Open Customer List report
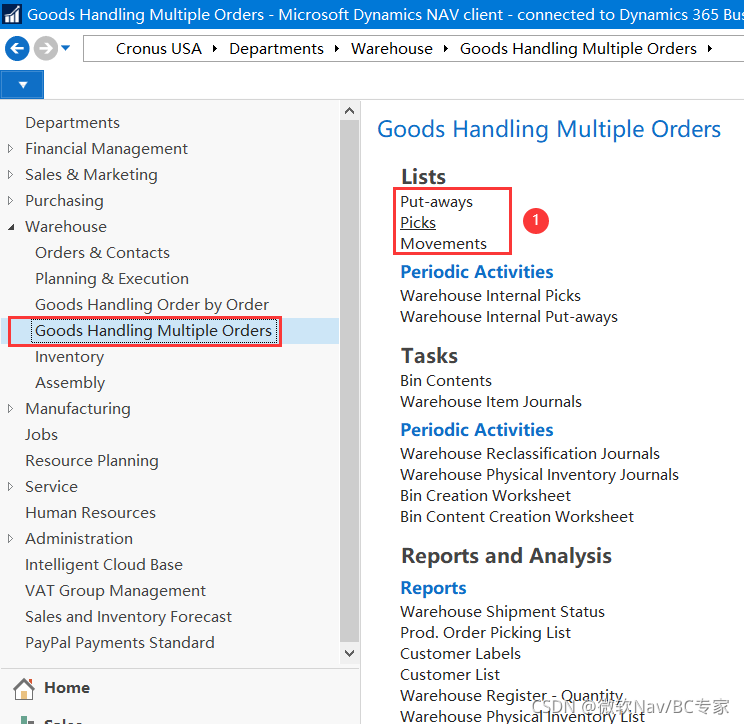Image resolution: width=744 pixels, height=724 pixels. (450, 674)
